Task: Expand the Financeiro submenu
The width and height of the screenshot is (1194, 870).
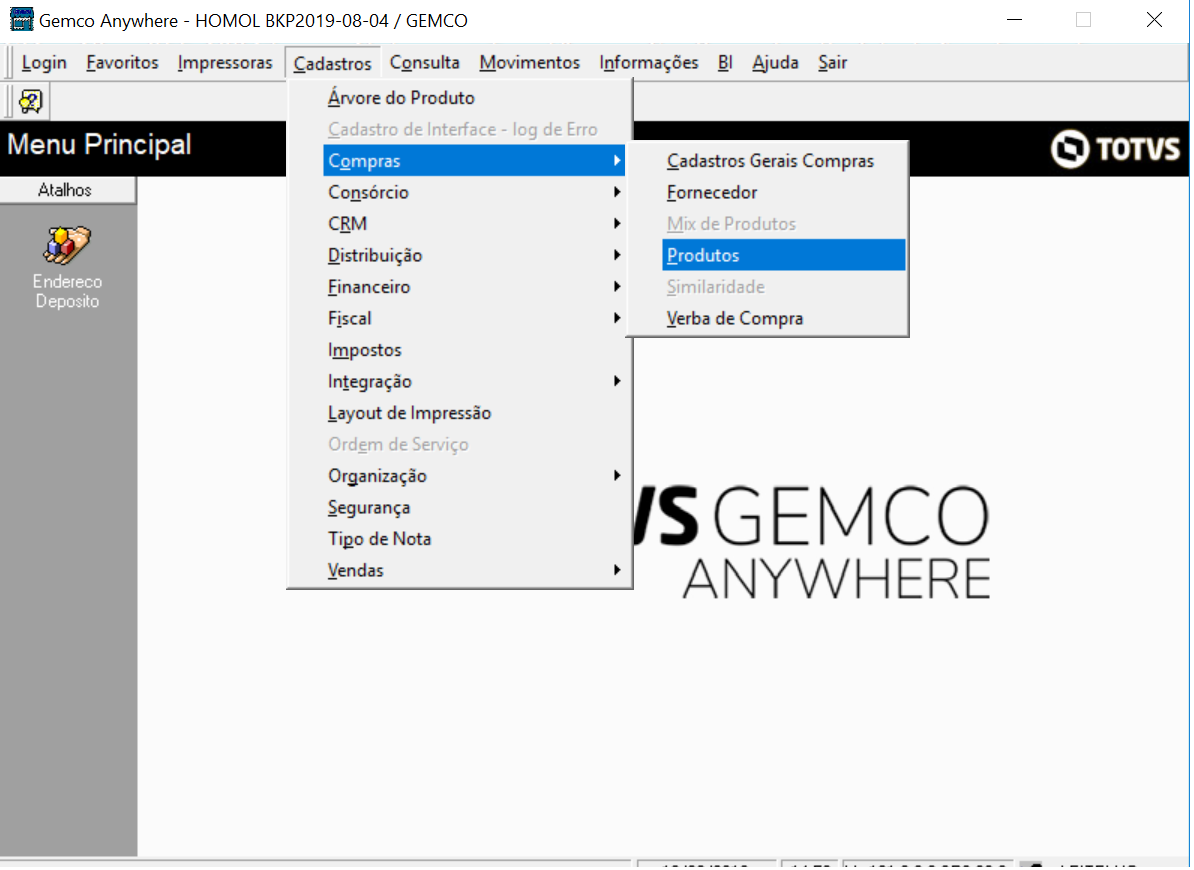Action: pos(475,287)
